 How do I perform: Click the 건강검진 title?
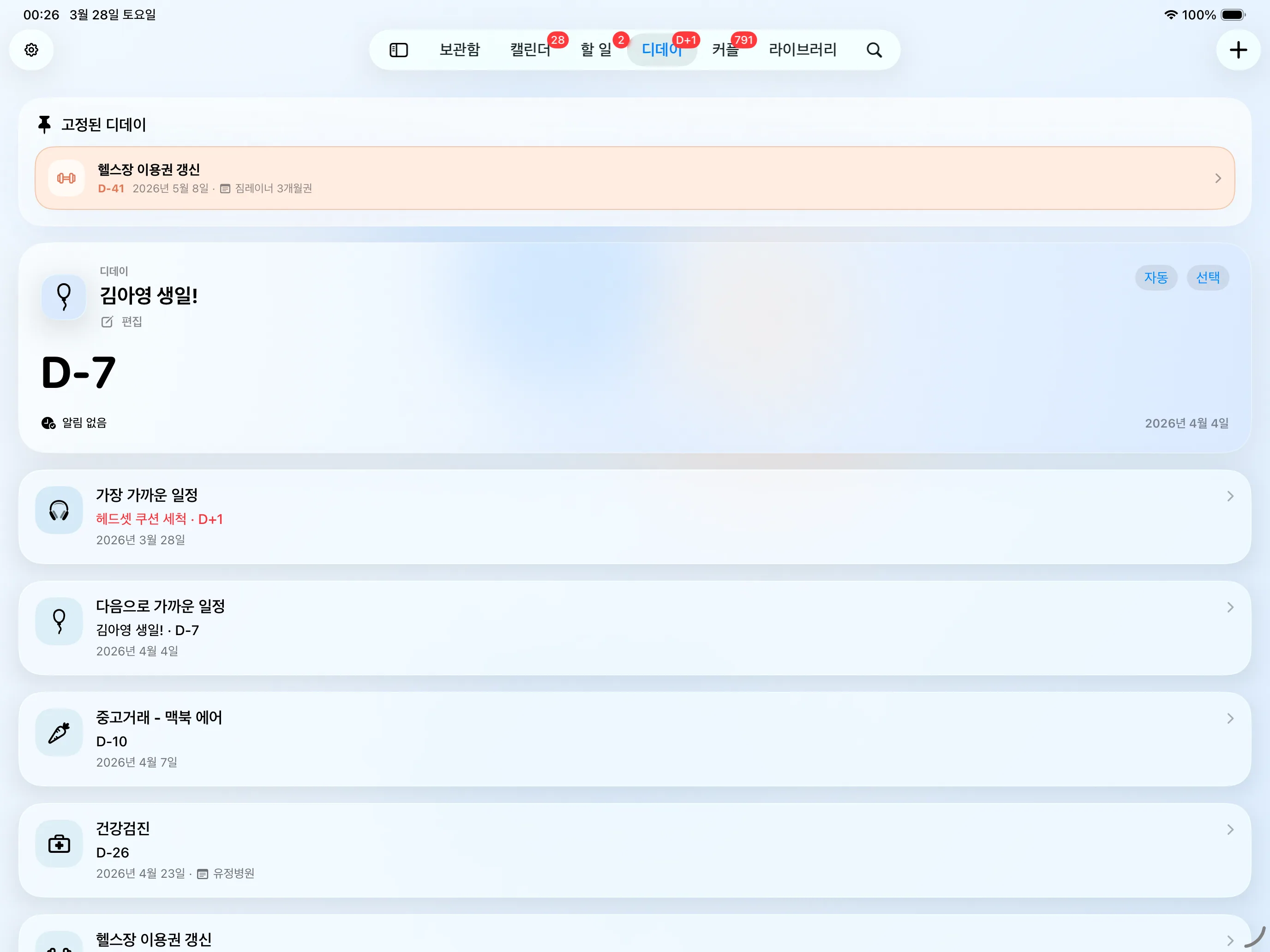[123, 829]
